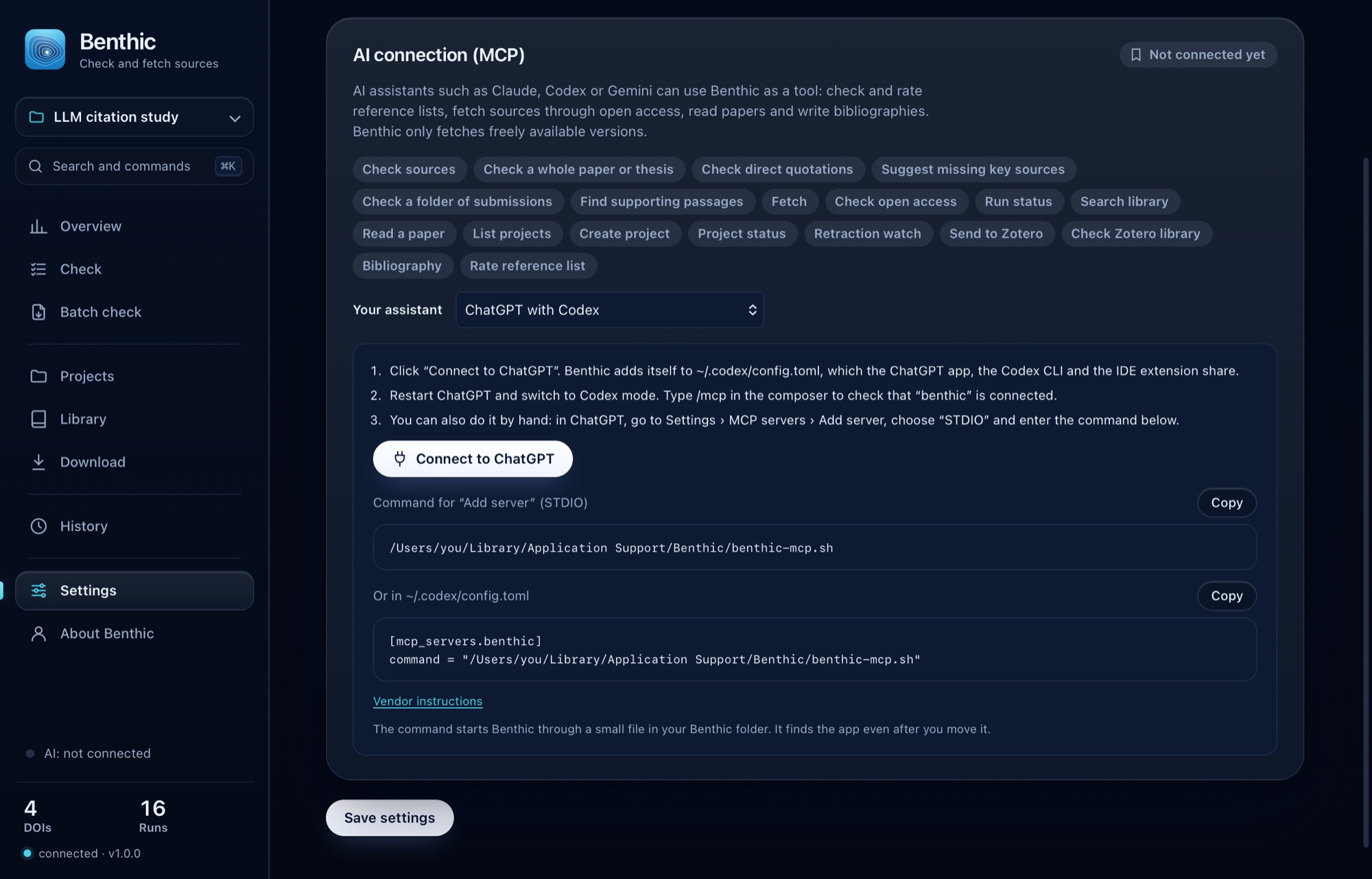
Task: Click the 16 Runs counter
Action: tap(153, 816)
